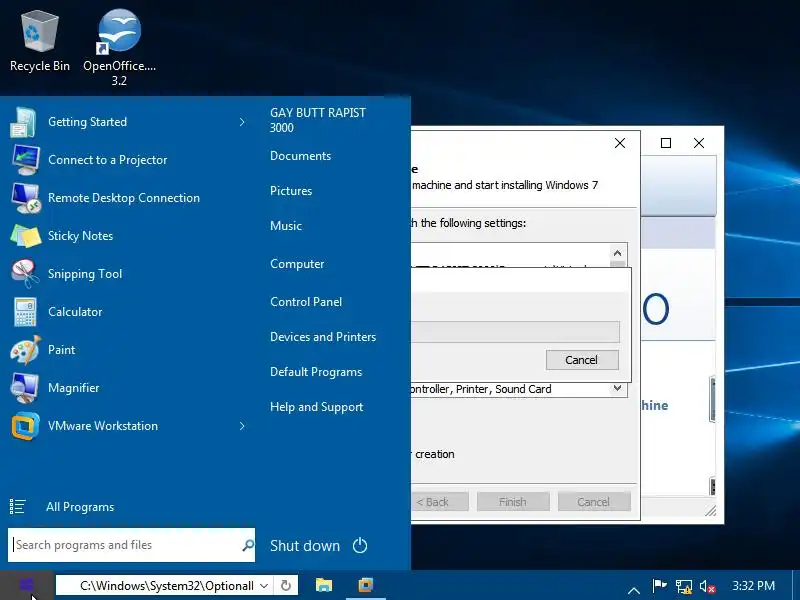Click the Getting Started icon in Start menu
This screenshot has width=800, height=600.
pyautogui.click(x=23, y=122)
